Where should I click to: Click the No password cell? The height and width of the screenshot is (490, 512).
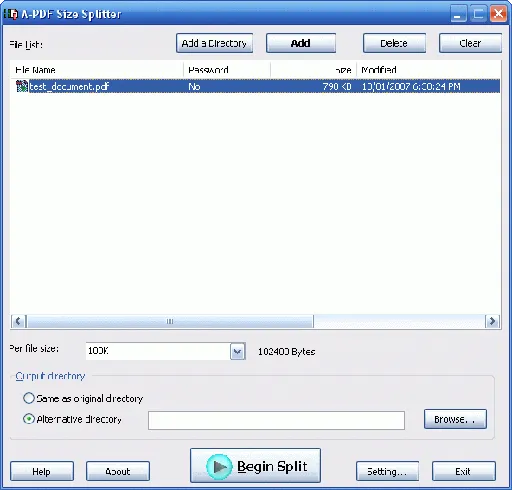click(194, 86)
